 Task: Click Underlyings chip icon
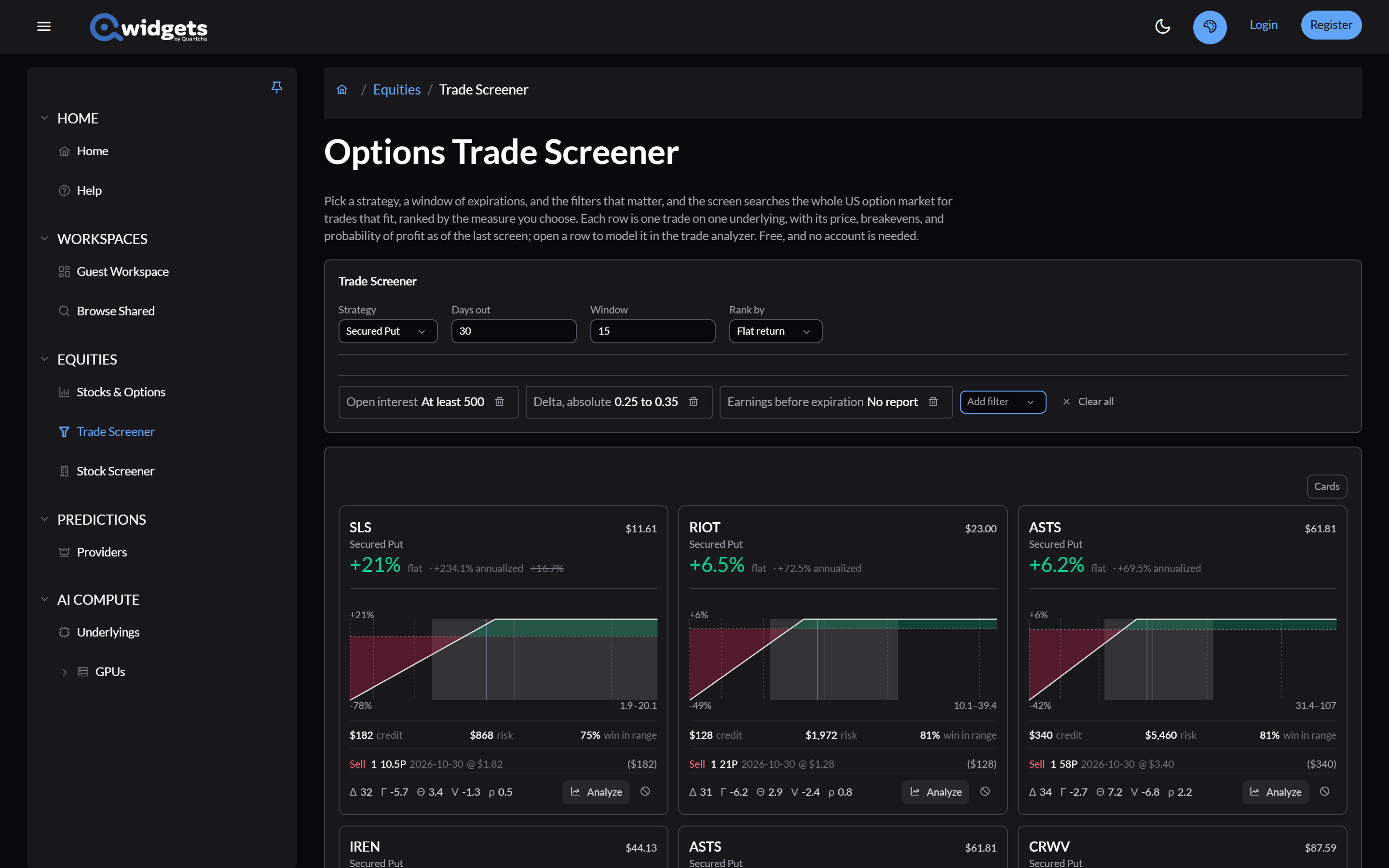point(64,632)
